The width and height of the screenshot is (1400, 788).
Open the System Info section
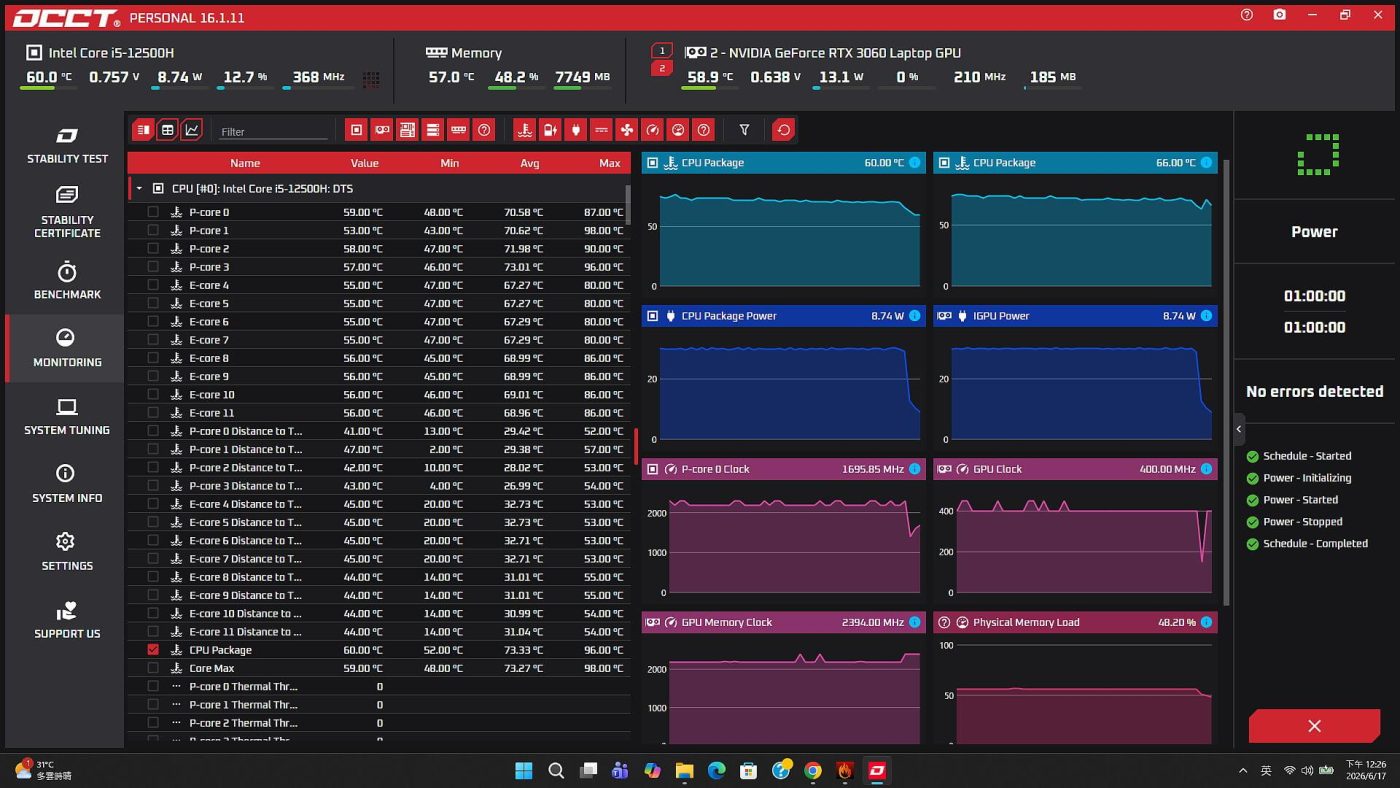pyautogui.click(x=67, y=484)
